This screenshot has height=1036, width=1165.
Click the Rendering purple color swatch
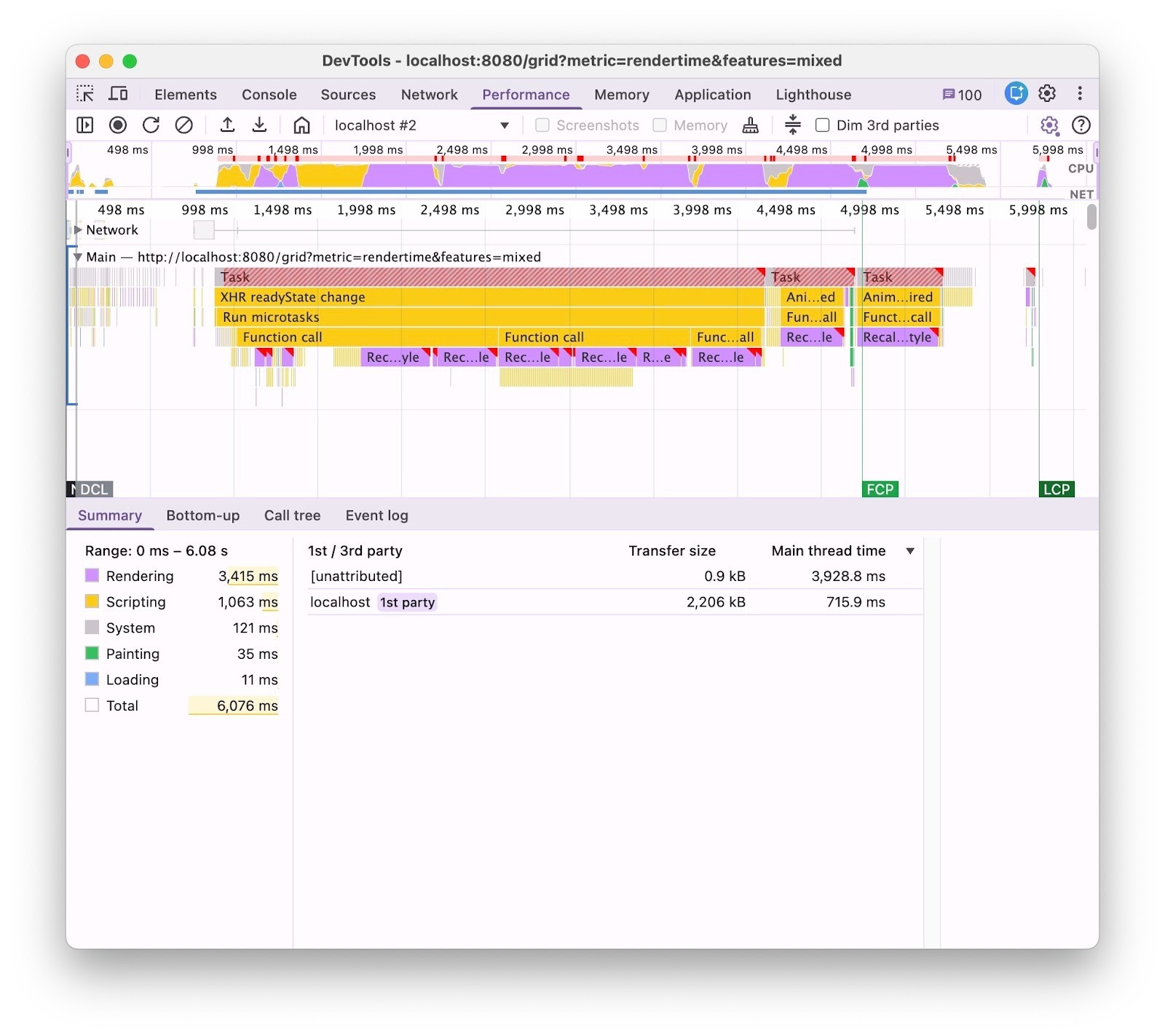[x=92, y=576]
